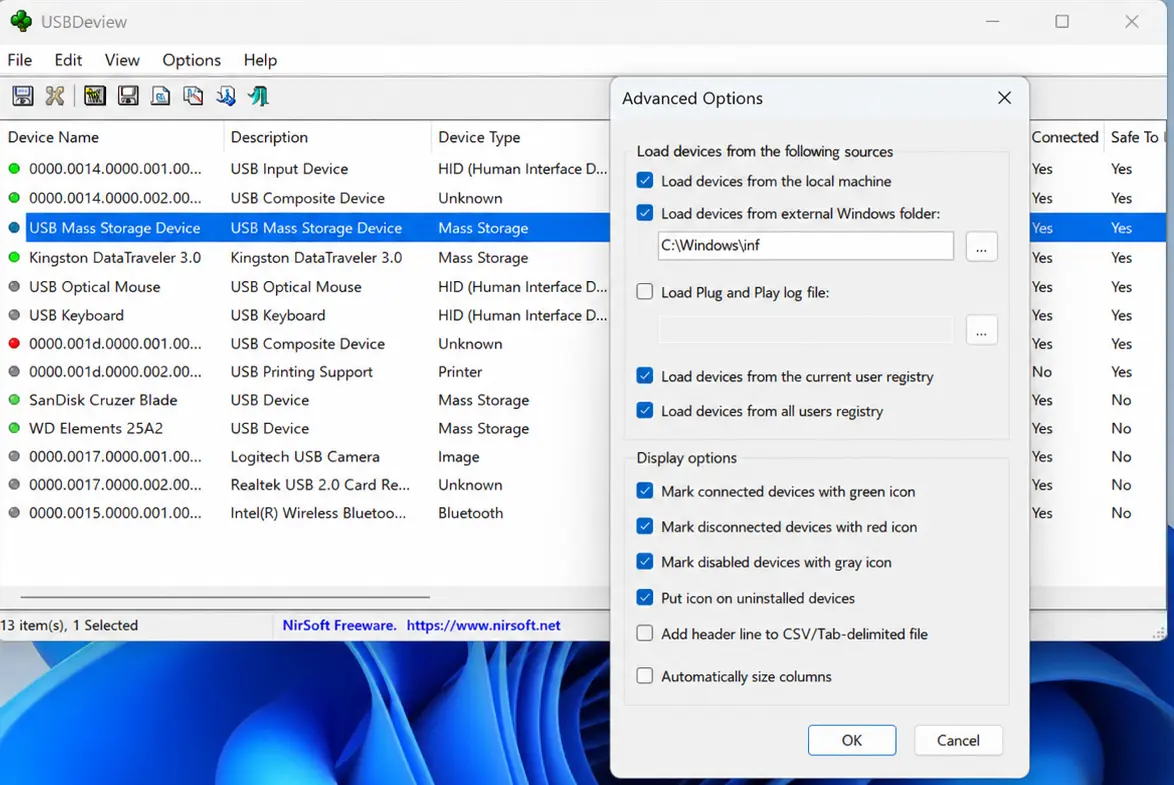The image size is (1174, 785).
Task: Open the File menu
Action: click(x=19, y=60)
